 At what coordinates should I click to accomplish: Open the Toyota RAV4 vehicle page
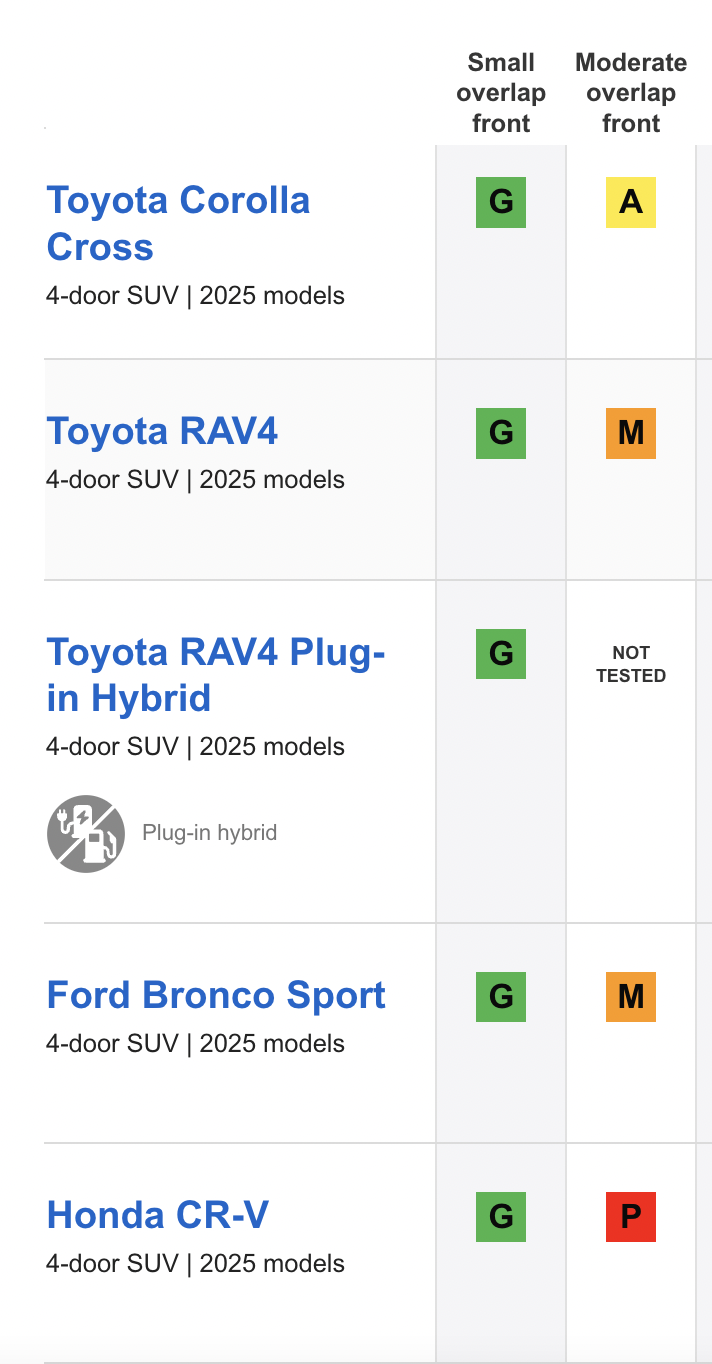tap(163, 431)
